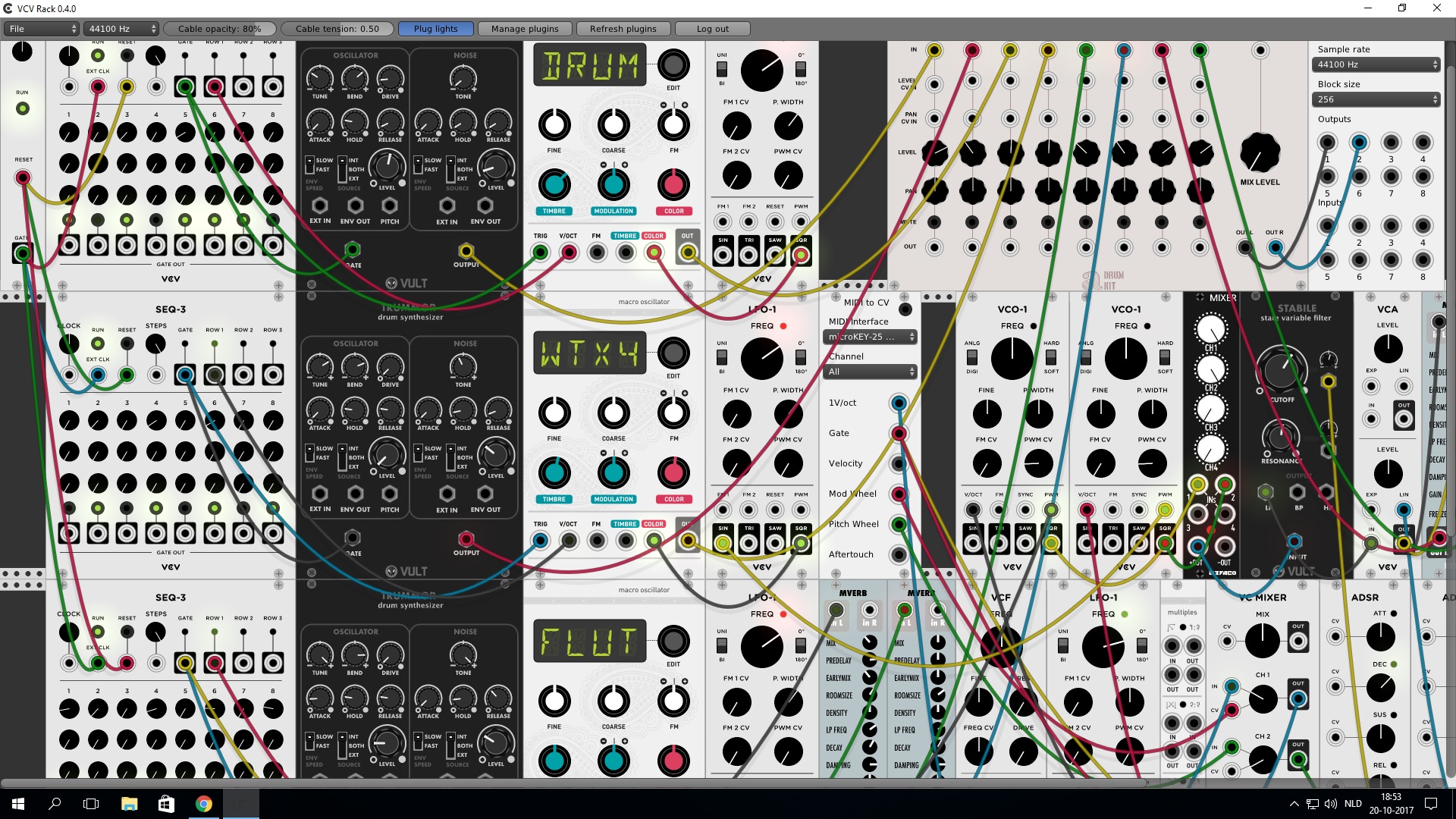This screenshot has width=1456, height=819.
Task: Click Refresh plugins in toolbar
Action: [x=623, y=29]
